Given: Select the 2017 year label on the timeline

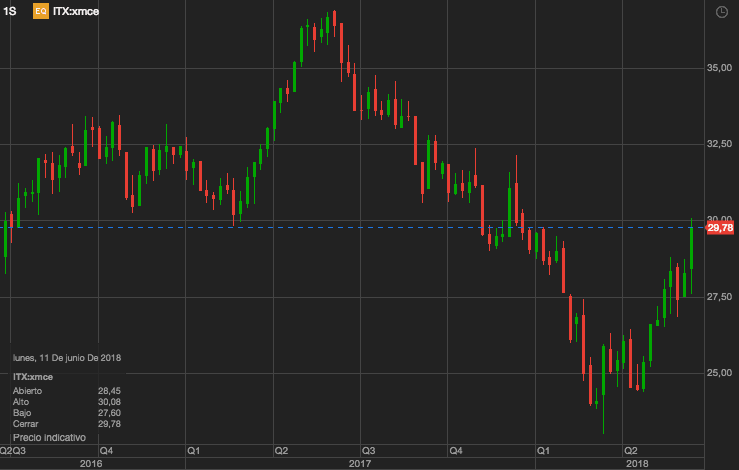Looking at the screenshot, I should click(x=360, y=463).
